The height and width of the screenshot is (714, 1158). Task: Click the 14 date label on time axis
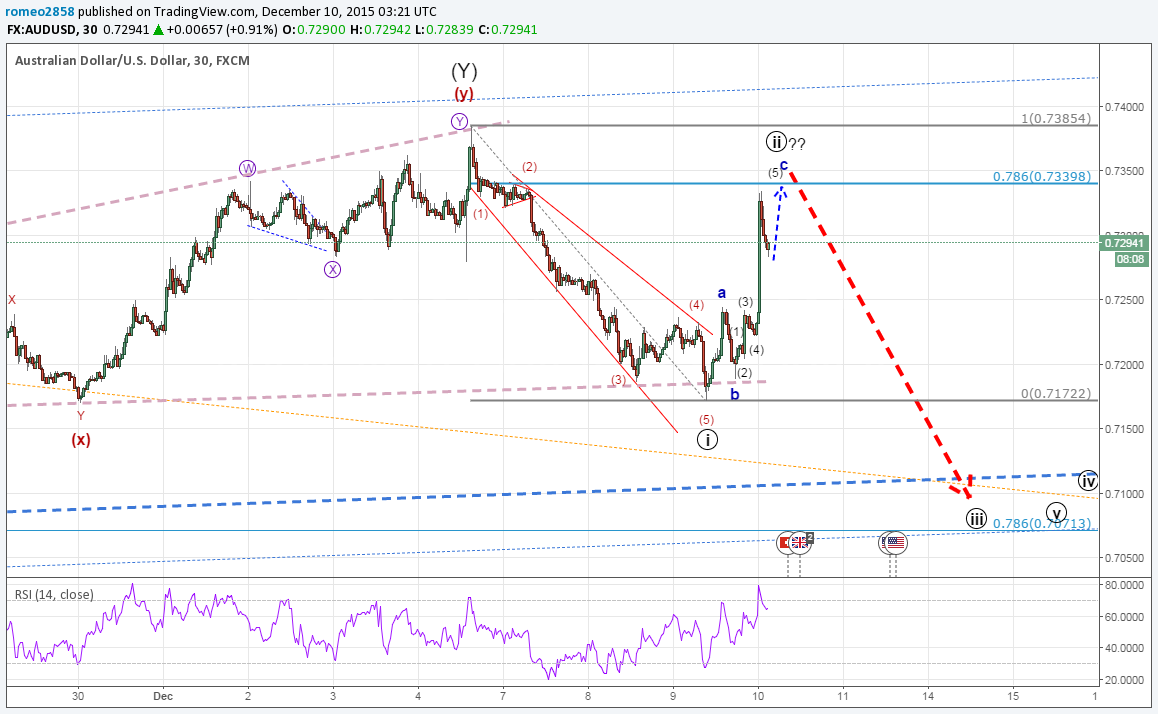(928, 696)
